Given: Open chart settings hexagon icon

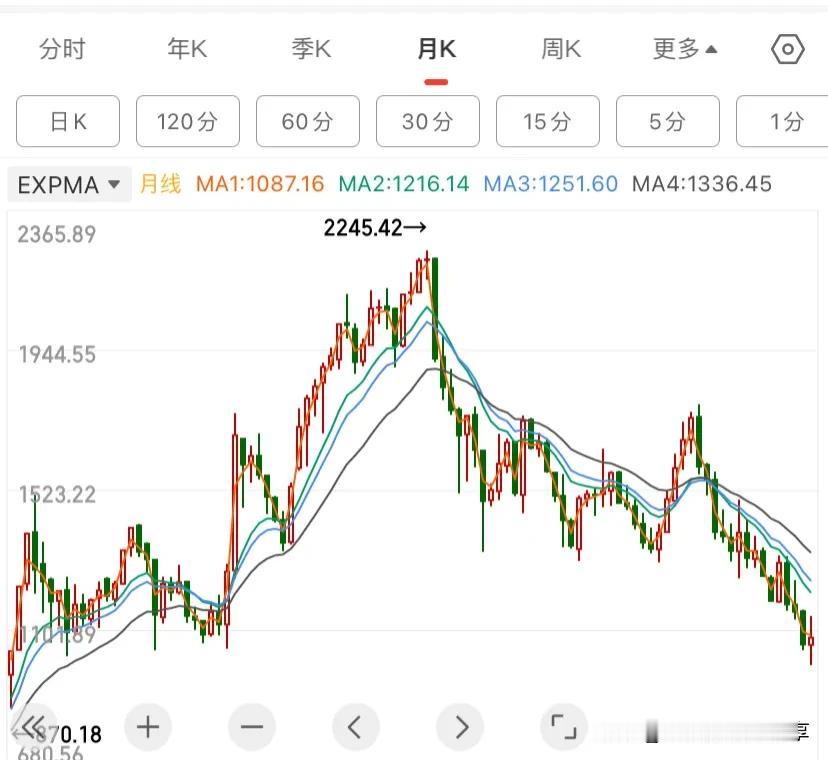Looking at the screenshot, I should click(x=787, y=50).
